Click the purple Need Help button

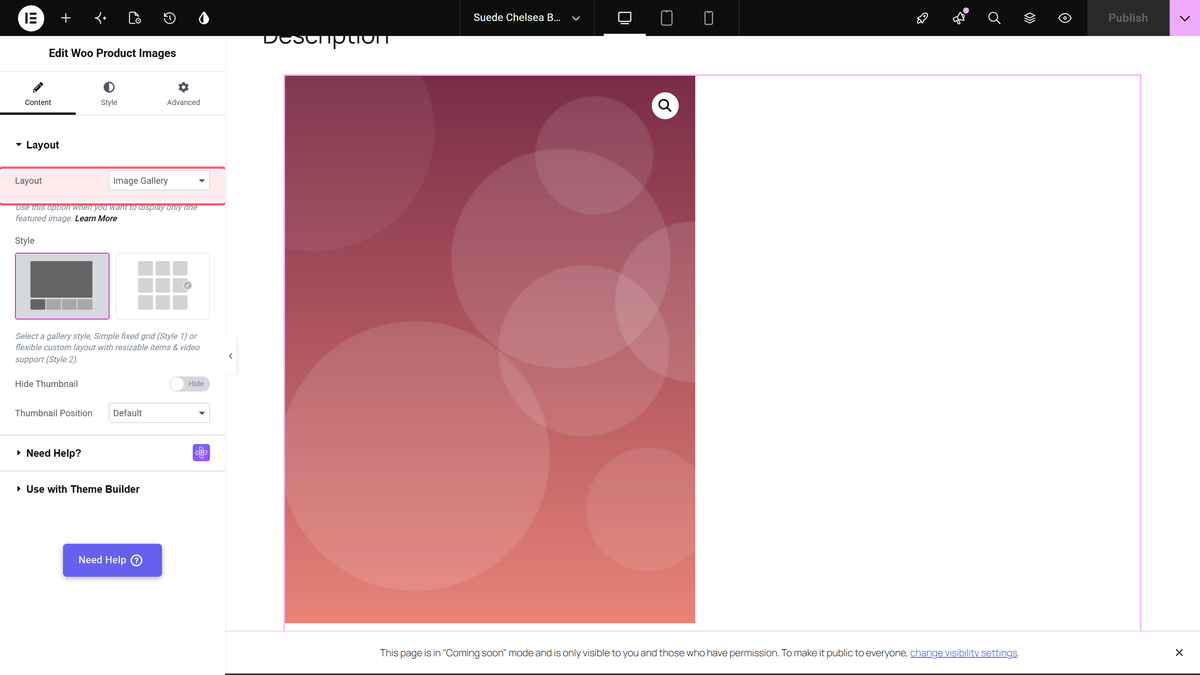pos(112,560)
